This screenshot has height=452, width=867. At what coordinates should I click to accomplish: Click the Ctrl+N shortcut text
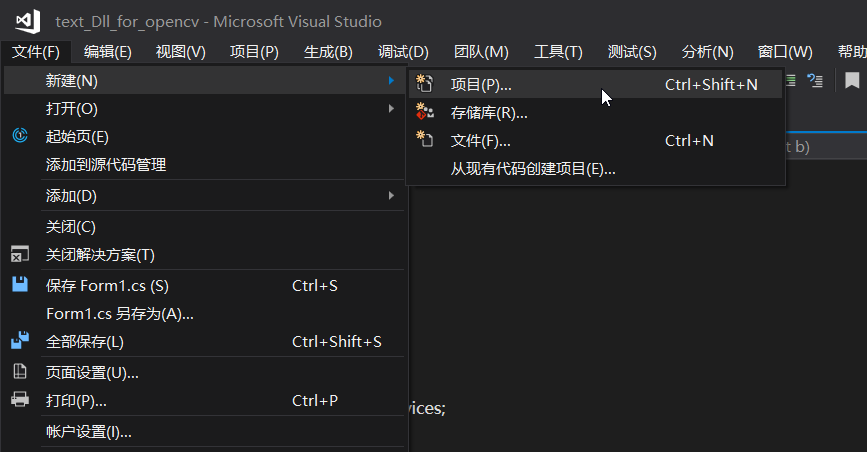click(x=689, y=141)
